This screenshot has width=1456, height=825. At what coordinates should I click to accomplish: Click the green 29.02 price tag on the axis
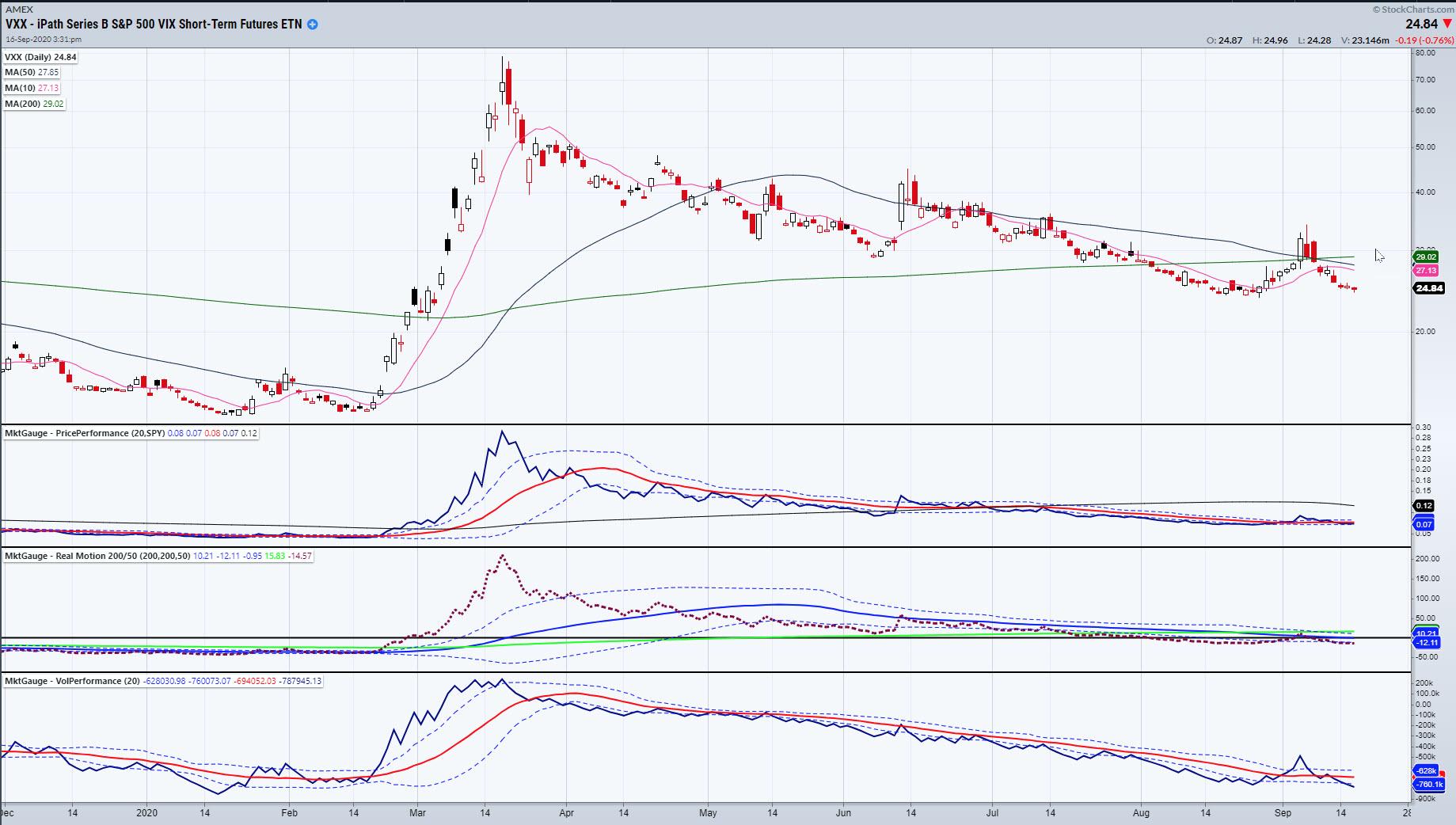click(1425, 257)
